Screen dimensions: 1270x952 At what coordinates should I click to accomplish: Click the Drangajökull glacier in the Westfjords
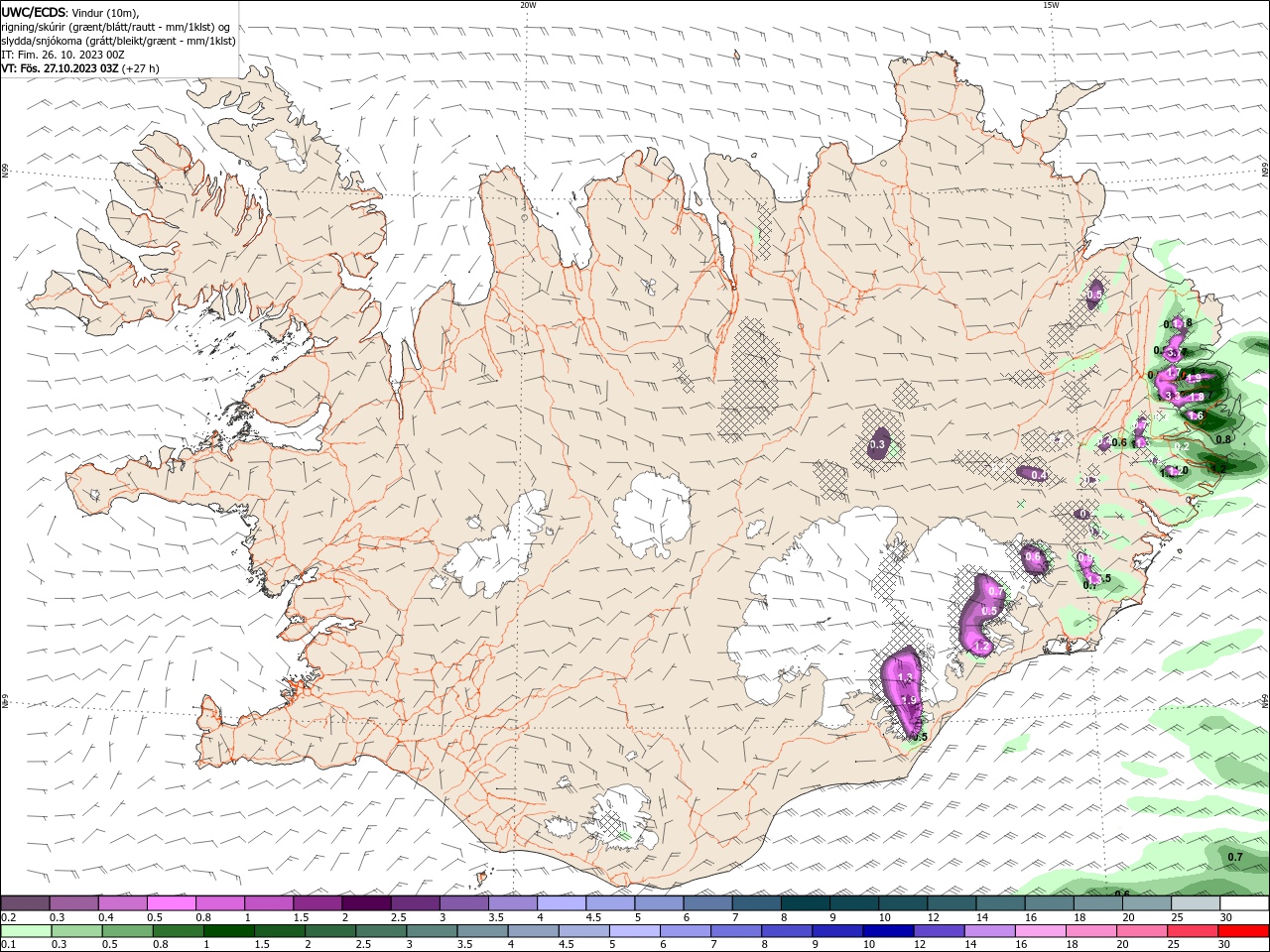(287, 149)
